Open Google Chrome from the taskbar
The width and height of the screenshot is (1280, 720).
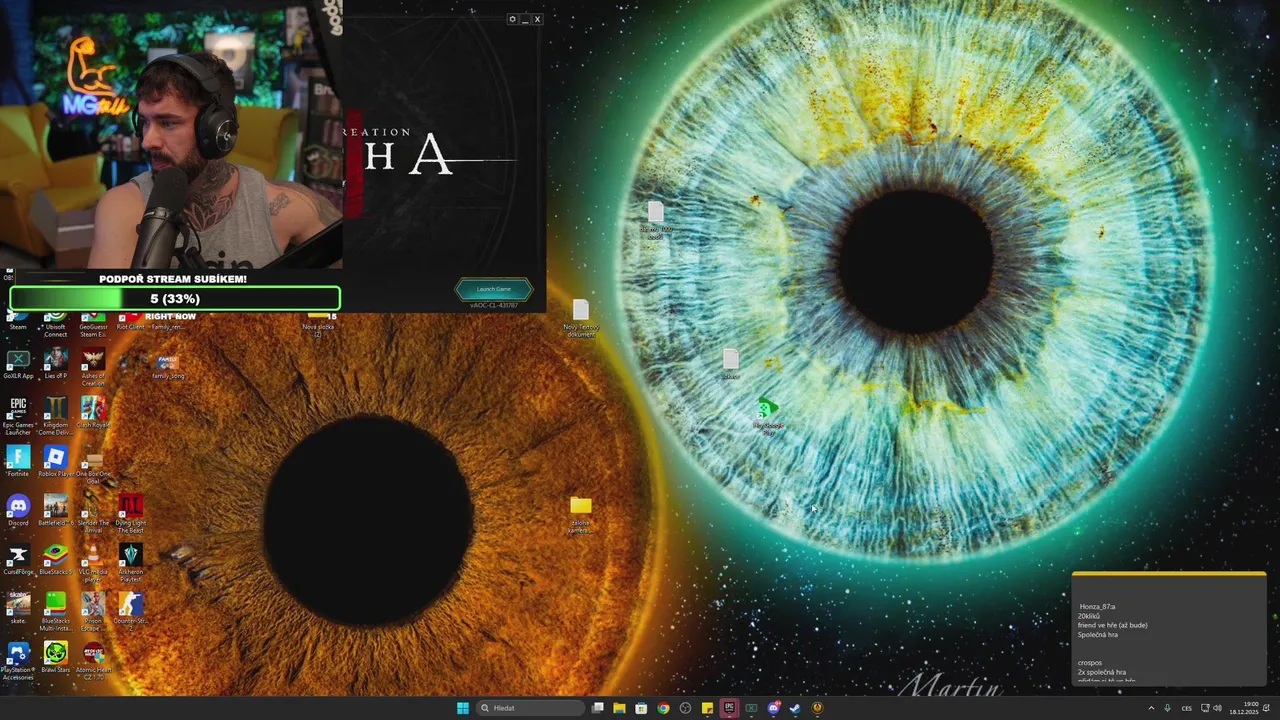pos(663,708)
